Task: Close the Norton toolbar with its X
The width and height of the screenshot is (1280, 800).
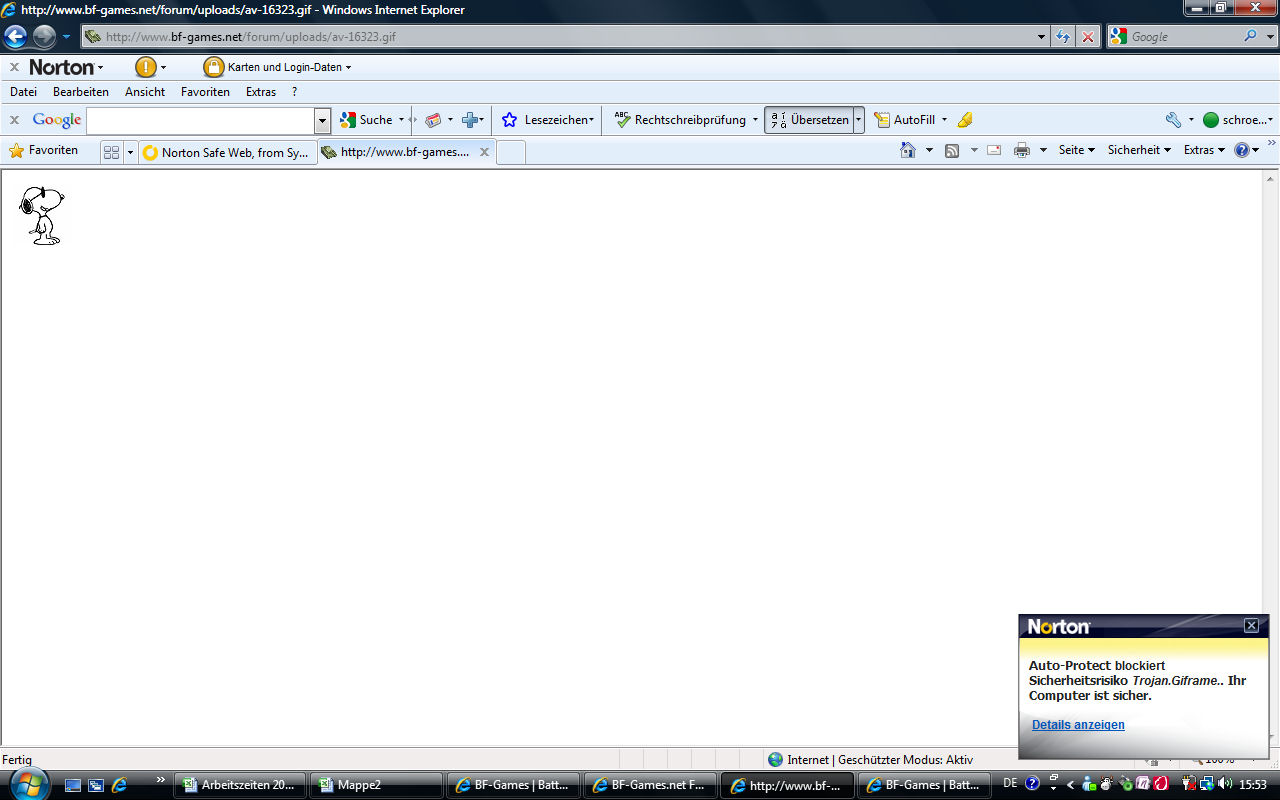Action: tap(14, 67)
